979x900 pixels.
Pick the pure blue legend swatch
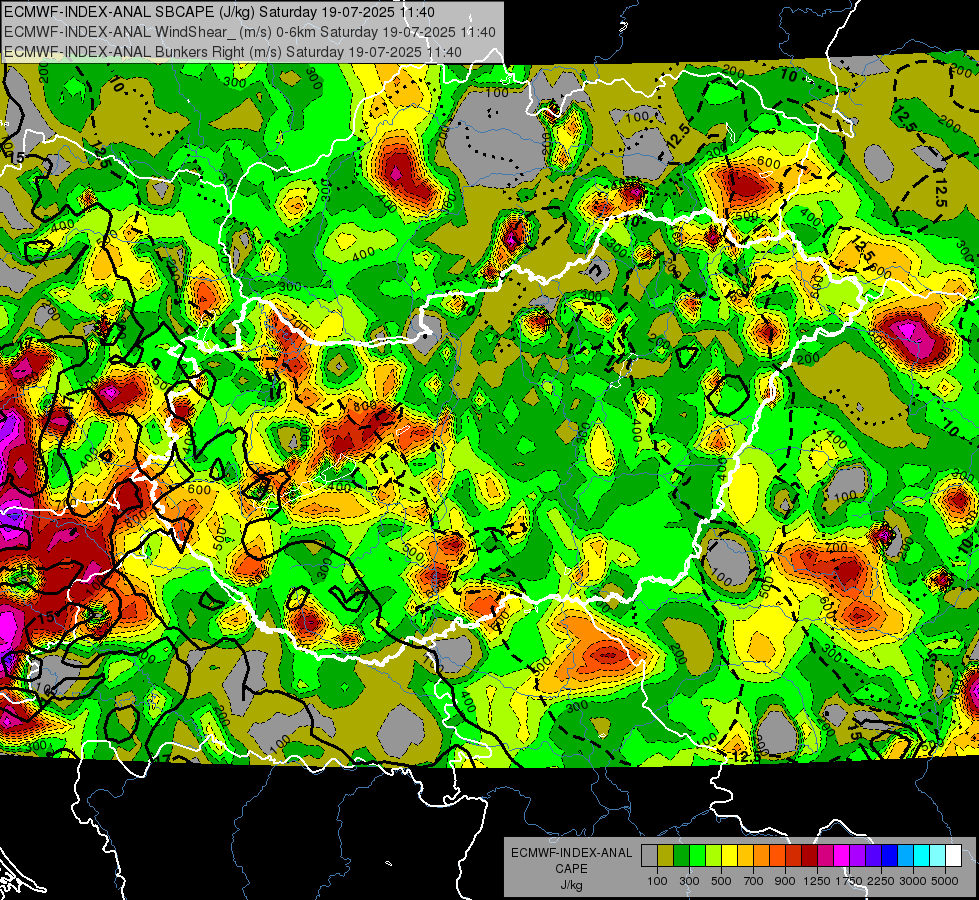point(890,856)
